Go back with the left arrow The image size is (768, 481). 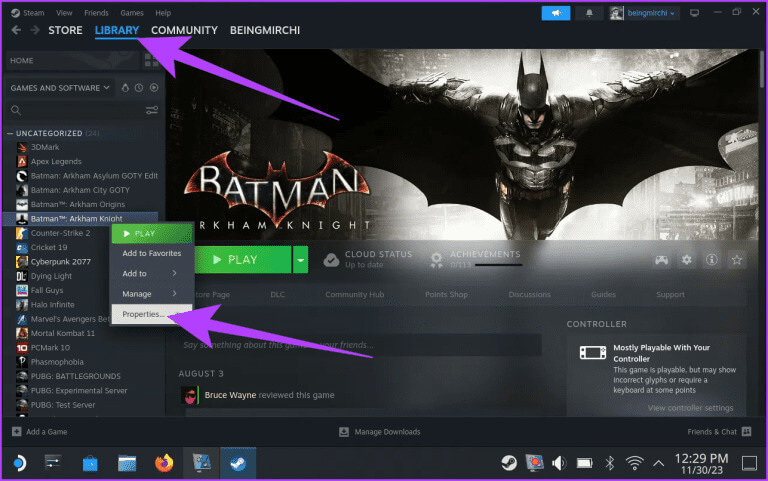coord(16,30)
